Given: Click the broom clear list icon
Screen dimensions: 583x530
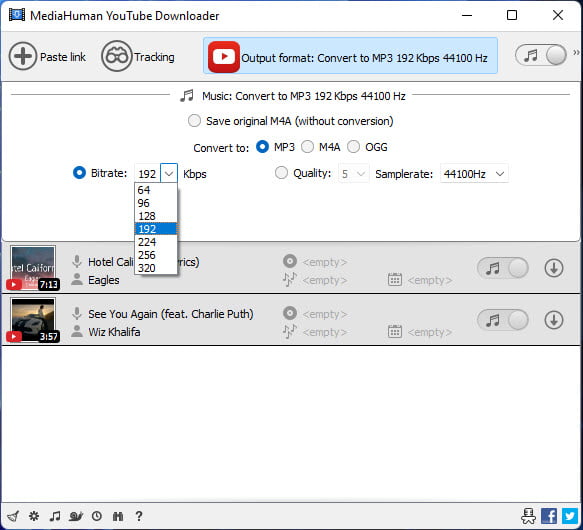Looking at the screenshot, I should coord(13,516).
